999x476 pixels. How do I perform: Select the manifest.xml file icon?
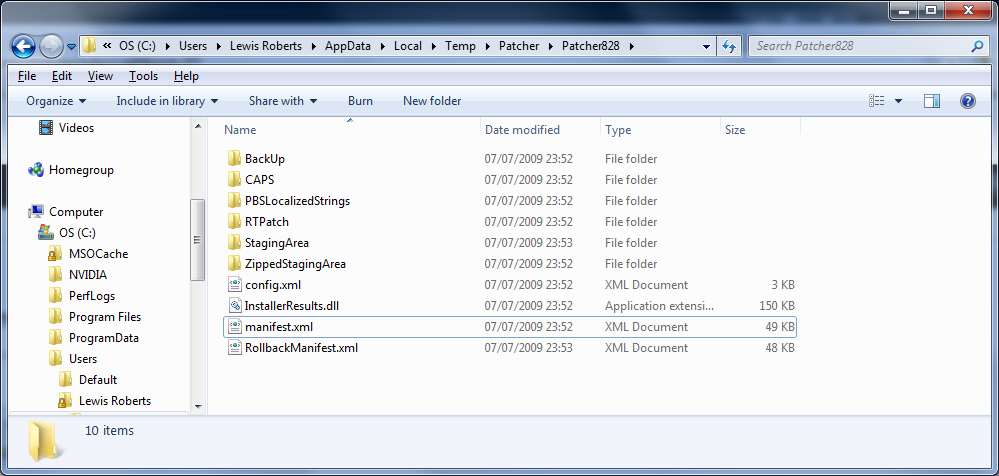(234, 326)
